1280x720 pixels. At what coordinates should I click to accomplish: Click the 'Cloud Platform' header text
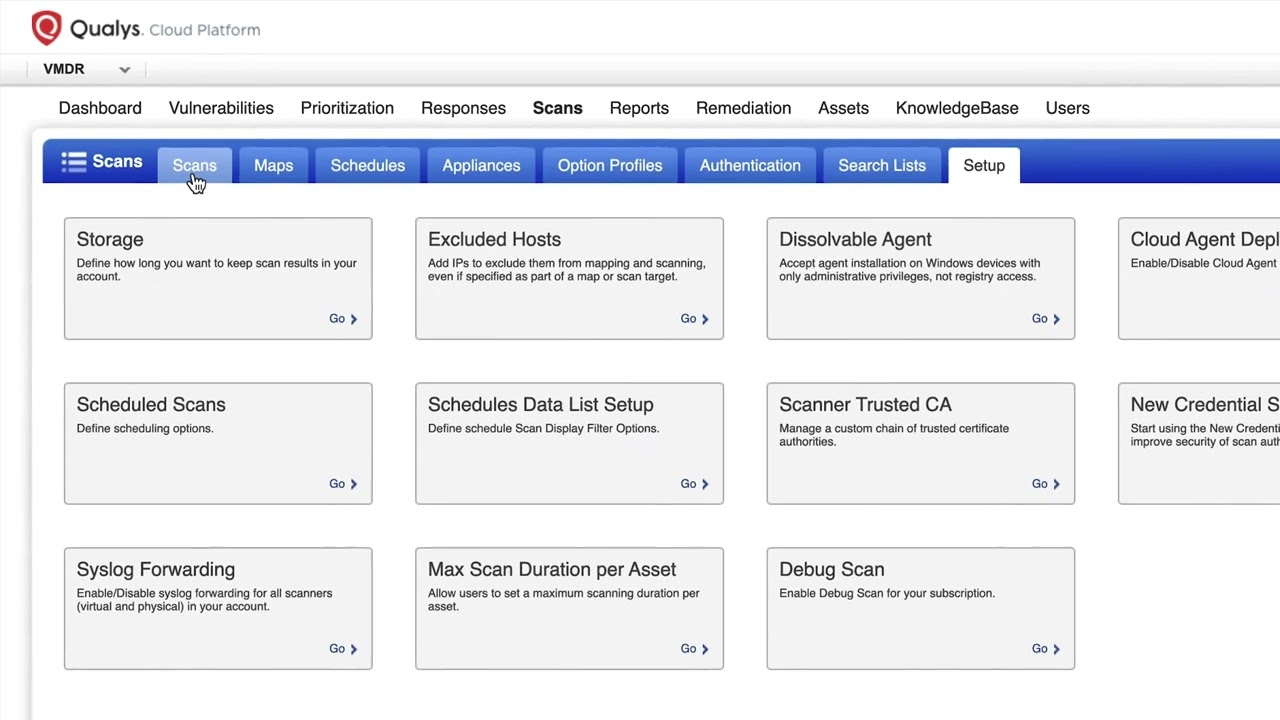pos(204,30)
